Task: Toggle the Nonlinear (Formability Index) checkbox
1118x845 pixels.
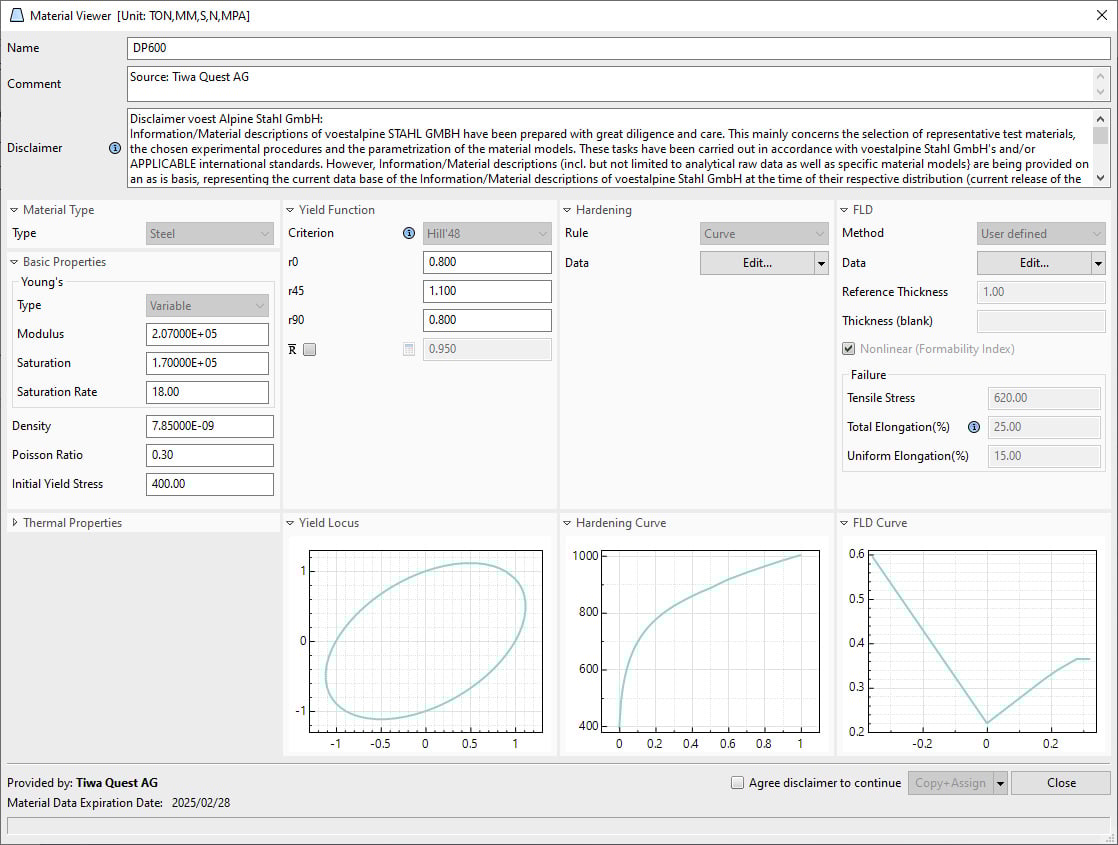Action: [848, 349]
